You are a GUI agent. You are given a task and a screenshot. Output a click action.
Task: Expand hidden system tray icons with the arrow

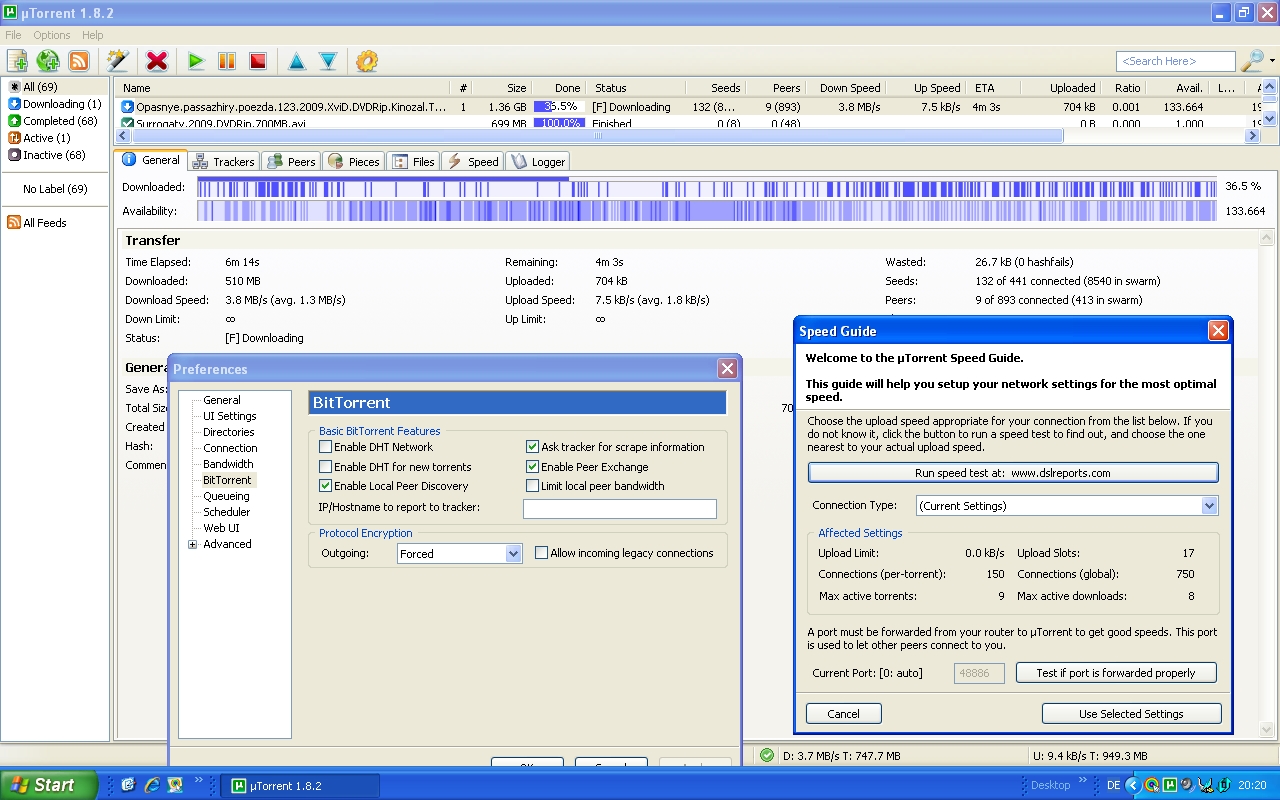pos(1133,785)
